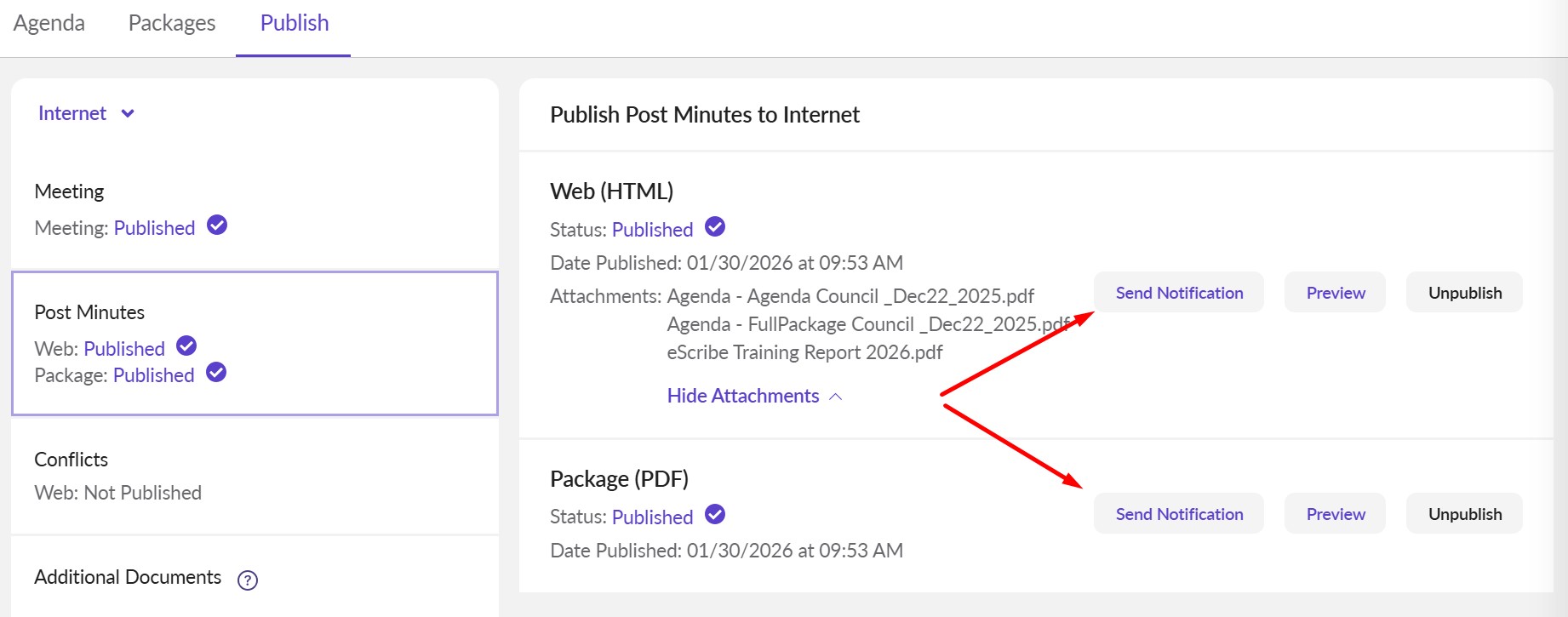The height and width of the screenshot is (617, 1568).
Task: Click Post Minutes Web published checkmark icon
Action: (186, 346)
